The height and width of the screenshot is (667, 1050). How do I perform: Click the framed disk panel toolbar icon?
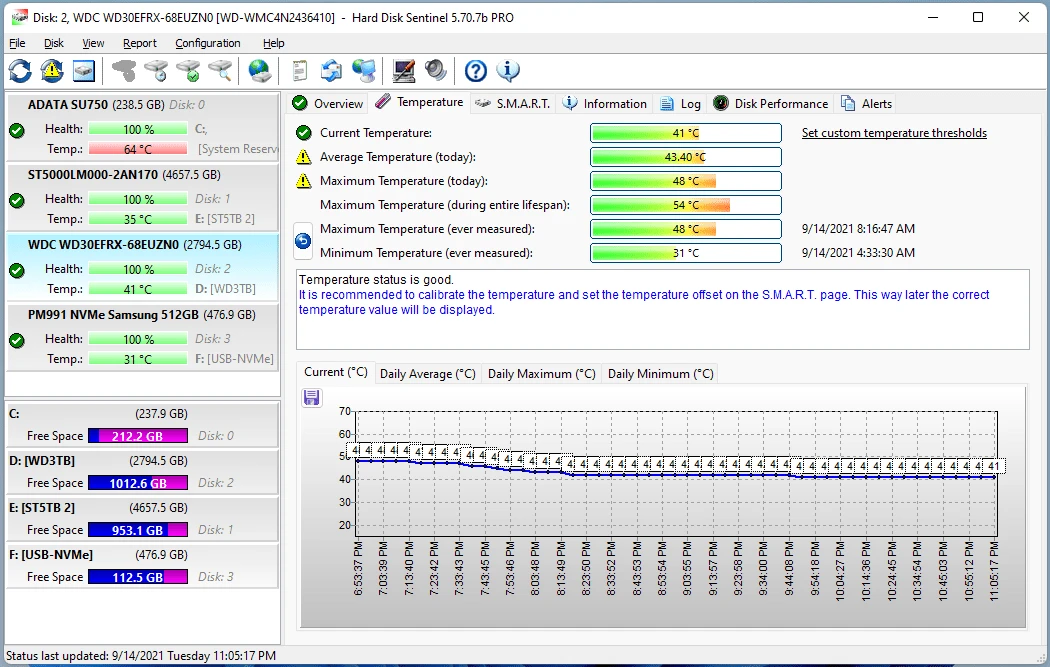84,71
